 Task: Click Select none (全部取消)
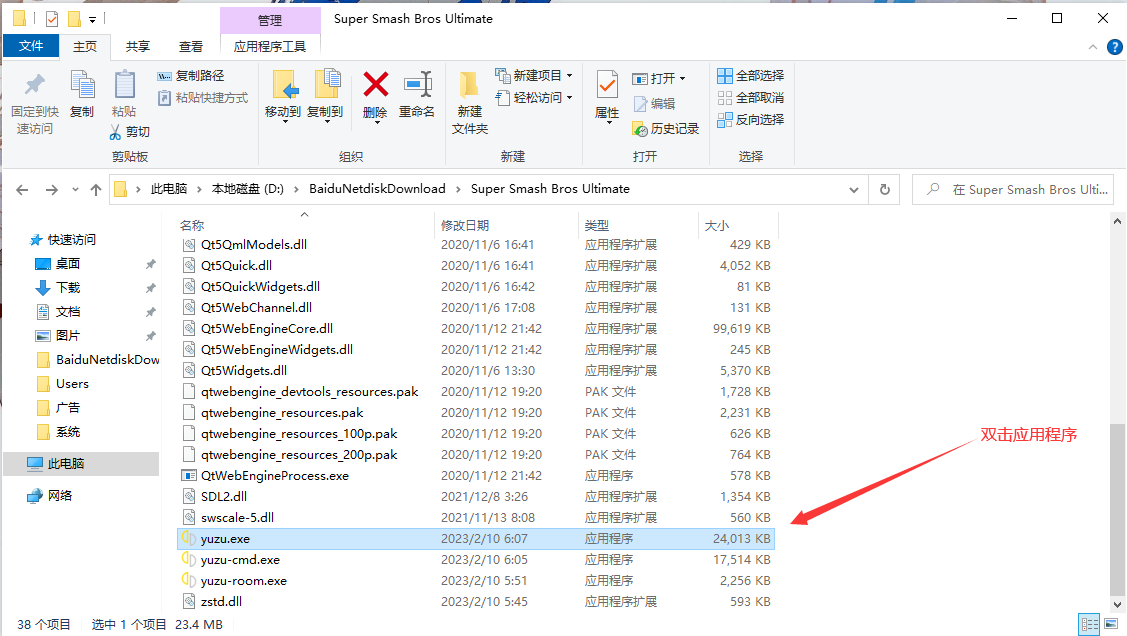[750, 98]
